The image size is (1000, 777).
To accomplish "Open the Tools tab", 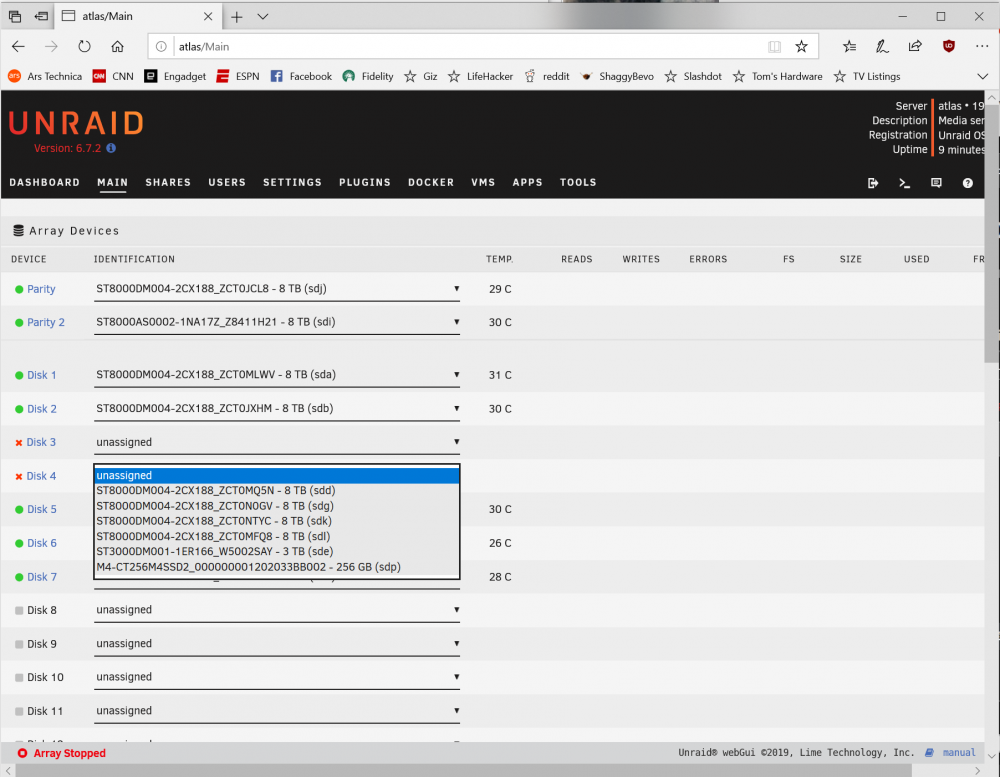I will point(578,182).
